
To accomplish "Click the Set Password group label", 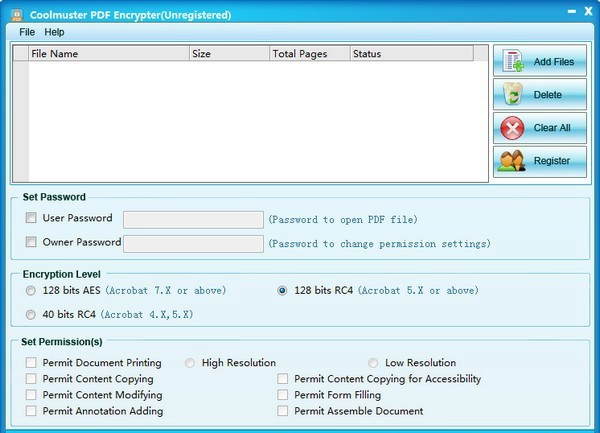I will click(x=54, y=197).
